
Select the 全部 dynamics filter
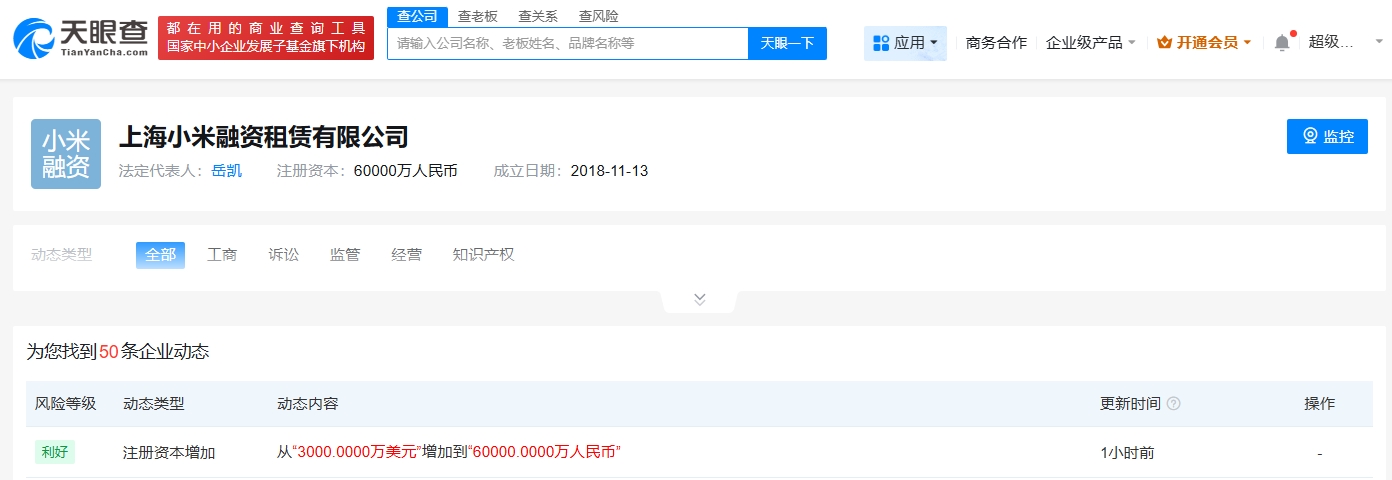tap(160, 255)
